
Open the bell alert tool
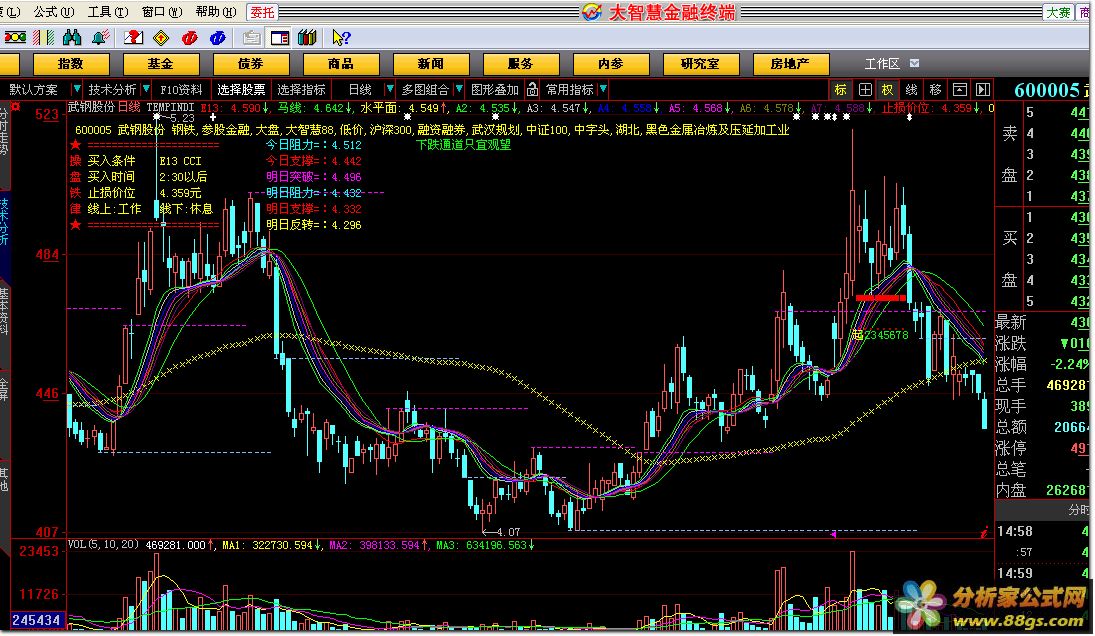point(101,37)
